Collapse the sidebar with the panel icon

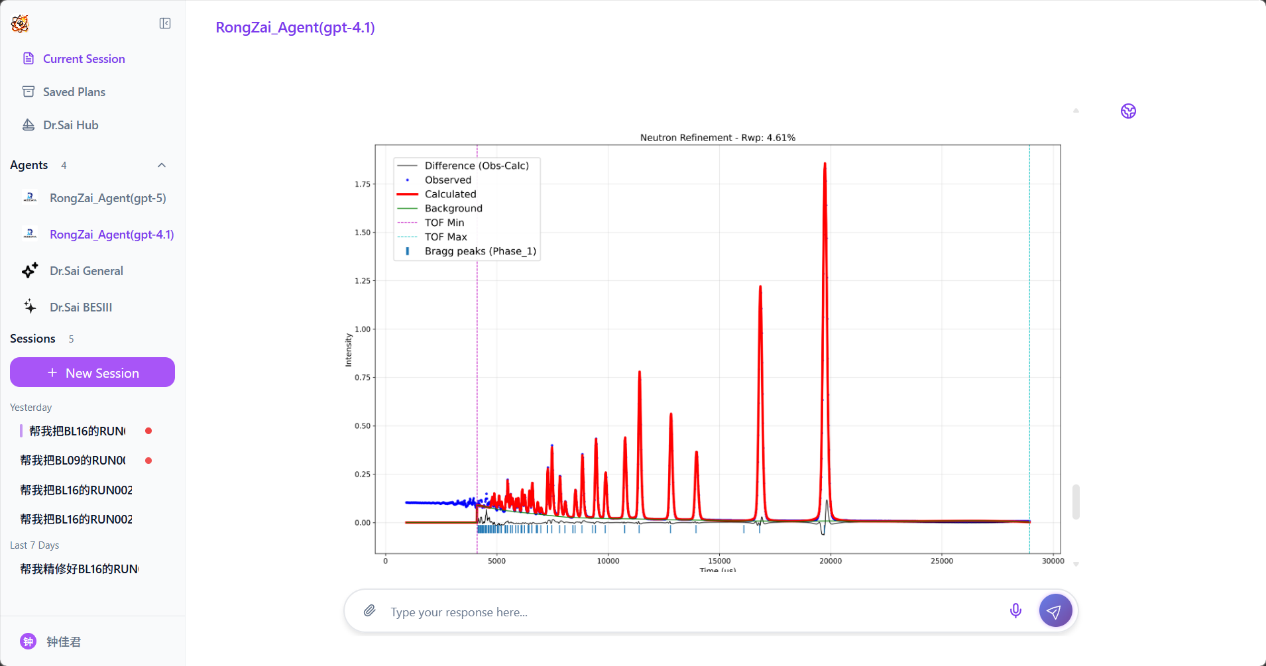click(165, 24)
